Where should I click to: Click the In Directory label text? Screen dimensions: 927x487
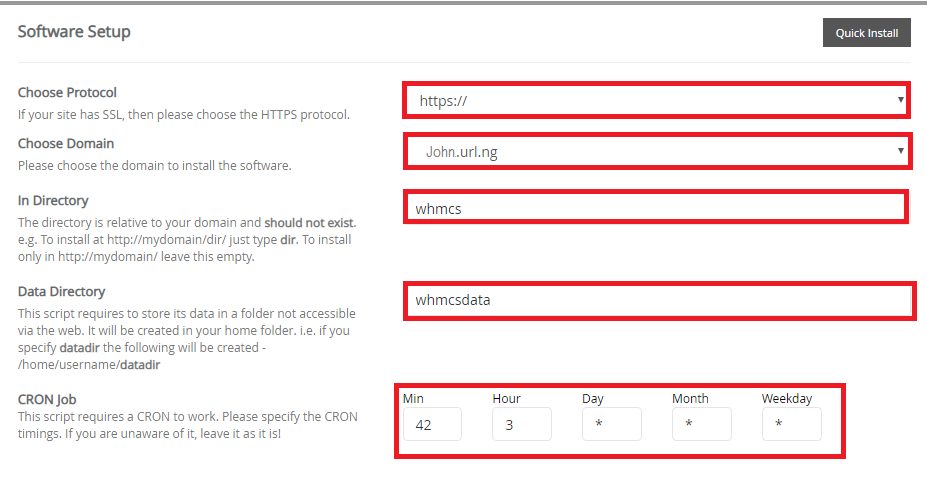[x=53, y=201]
